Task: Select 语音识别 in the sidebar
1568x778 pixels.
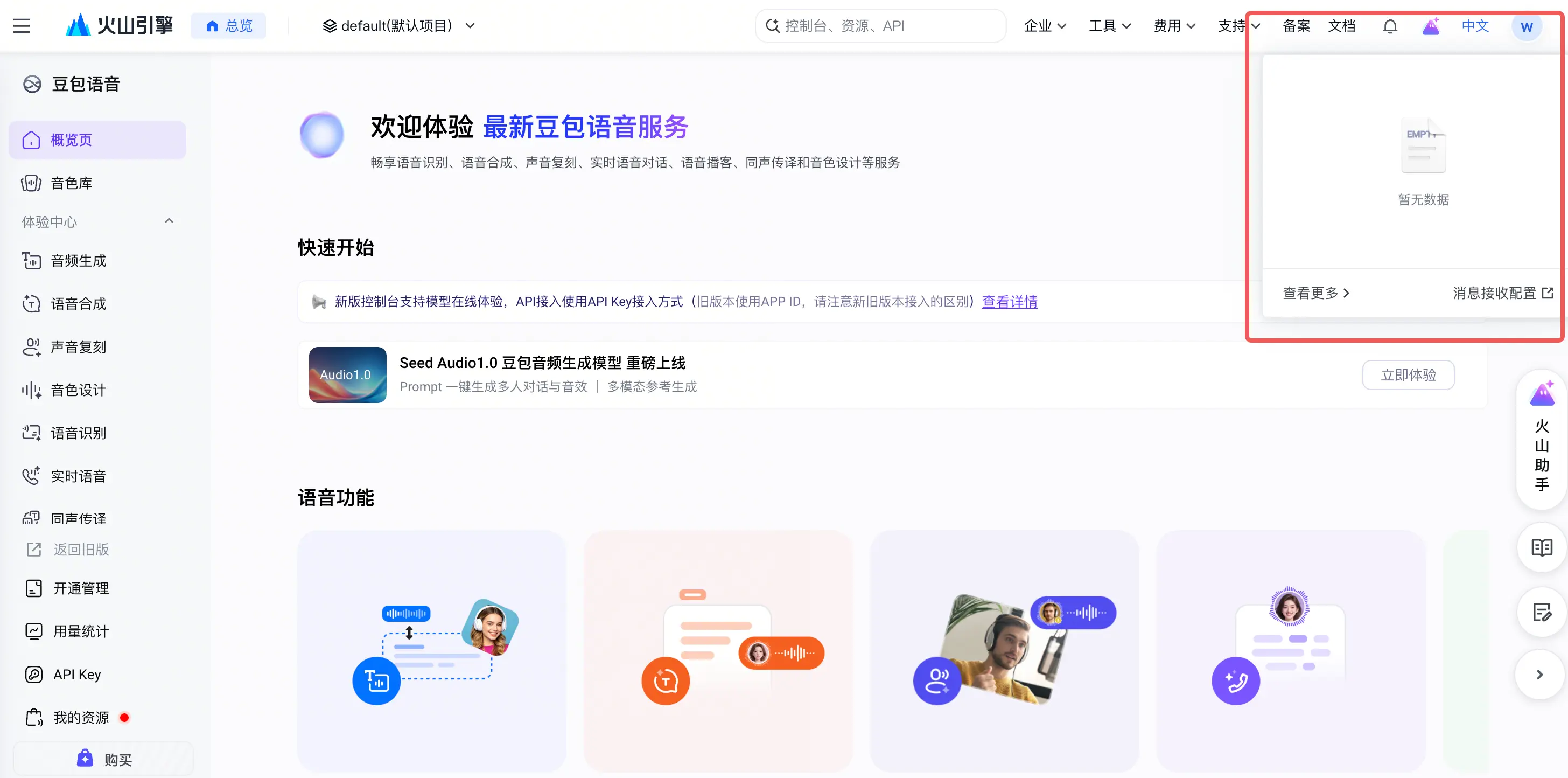Action: click(x=97, y=433)
